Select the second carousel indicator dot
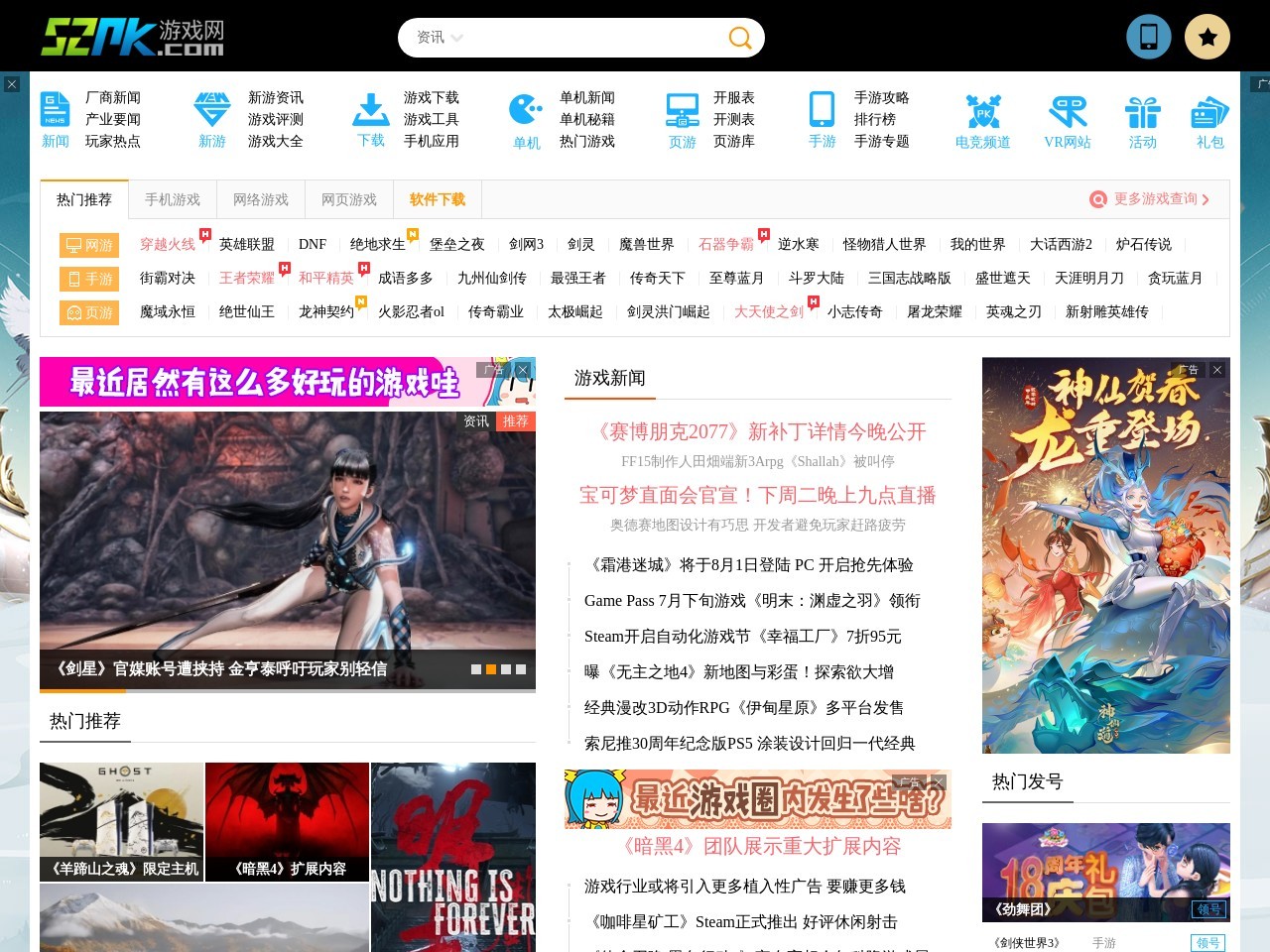 [490, 668]
